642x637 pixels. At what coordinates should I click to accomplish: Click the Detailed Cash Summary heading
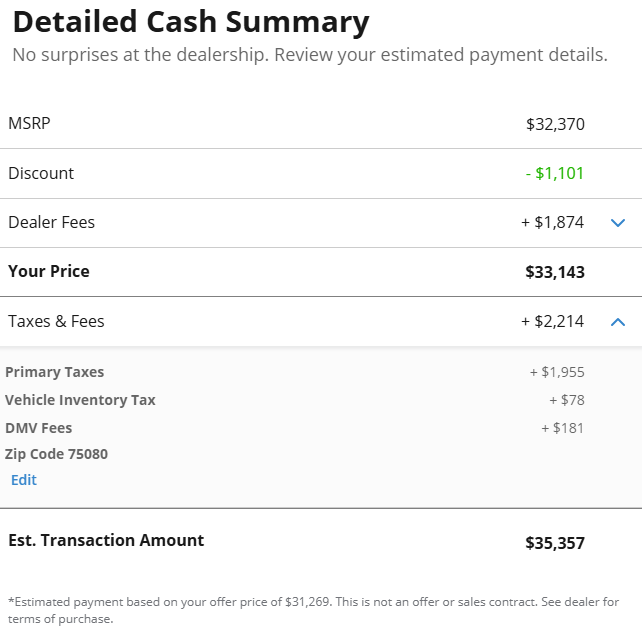pyautogui.click(x=191, y=22)
